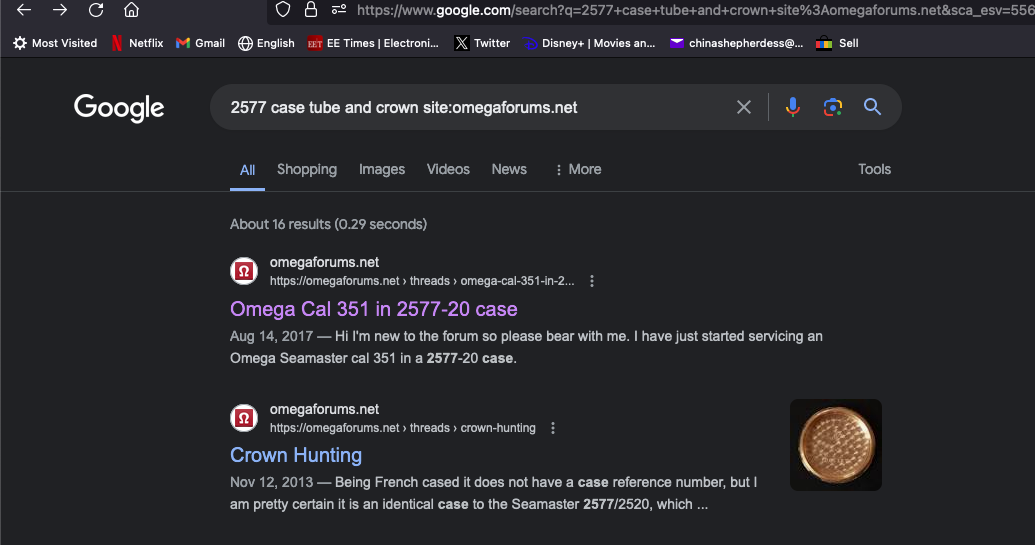Image resolution: width=1035 pixels, height=545 pixels.
Task: Open the Netflix bookmark
Action: (137, 43)
